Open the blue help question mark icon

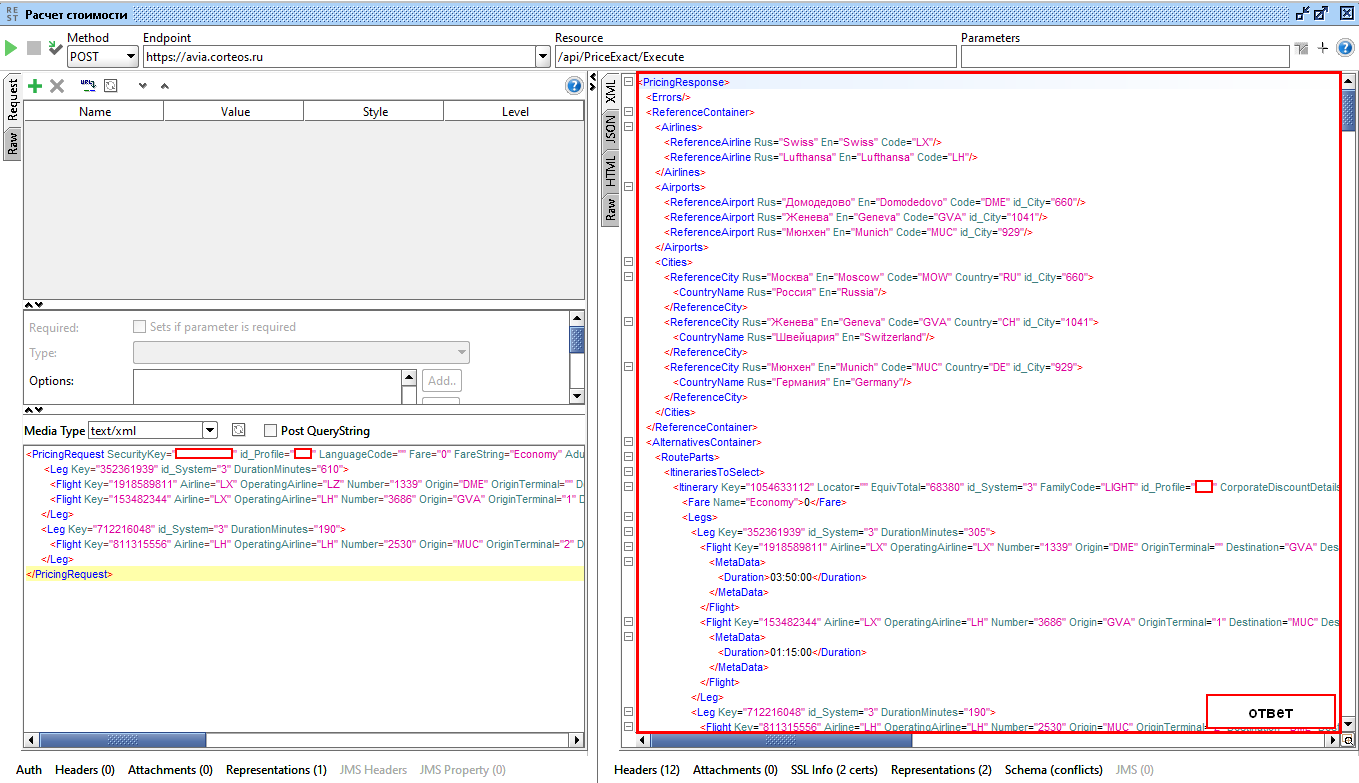573,86
